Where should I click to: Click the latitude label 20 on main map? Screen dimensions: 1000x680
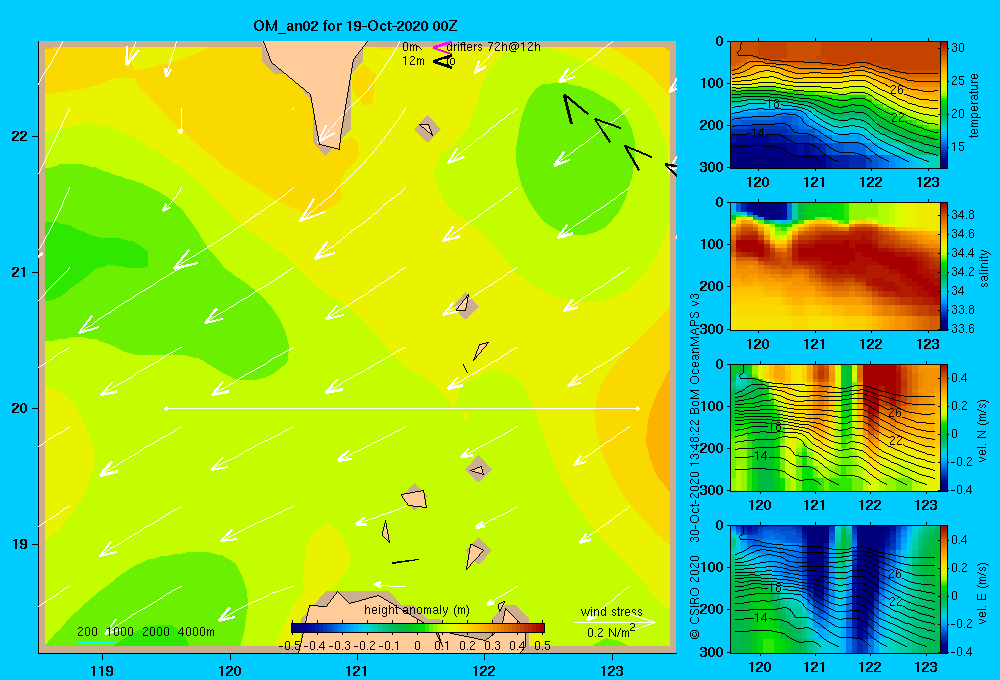click(x=19, y=408)
